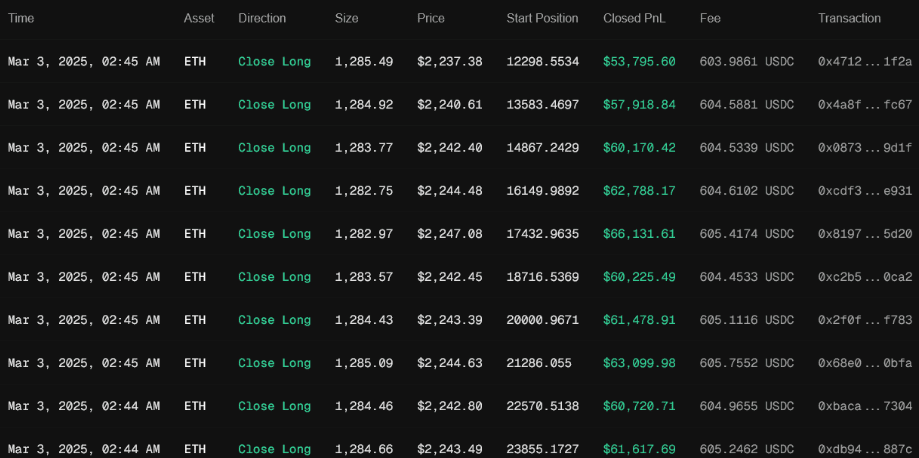Open the 0x8197 transaction hash link
This screenshot has height=458, width=919.
[865, 234]
